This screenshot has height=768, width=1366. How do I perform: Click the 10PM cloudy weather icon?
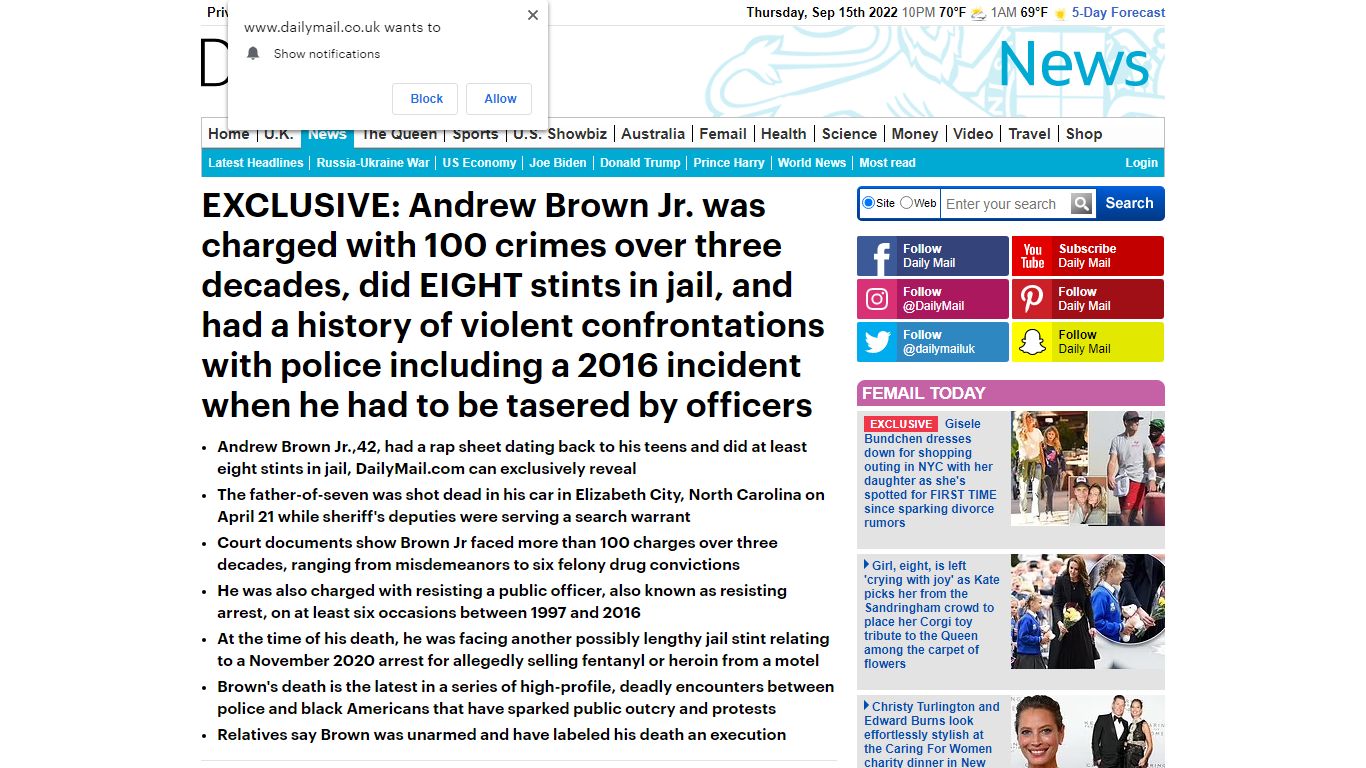point(978,13)
